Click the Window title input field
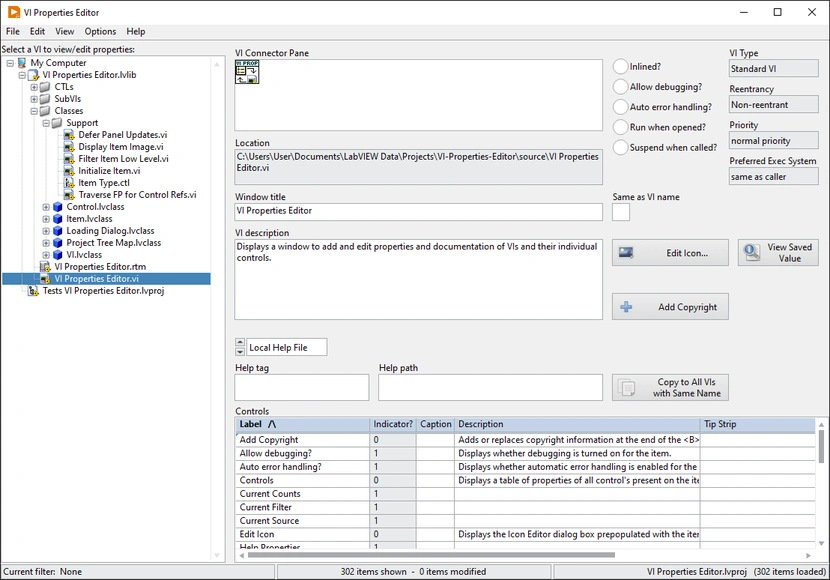 [x=419, y=212]
